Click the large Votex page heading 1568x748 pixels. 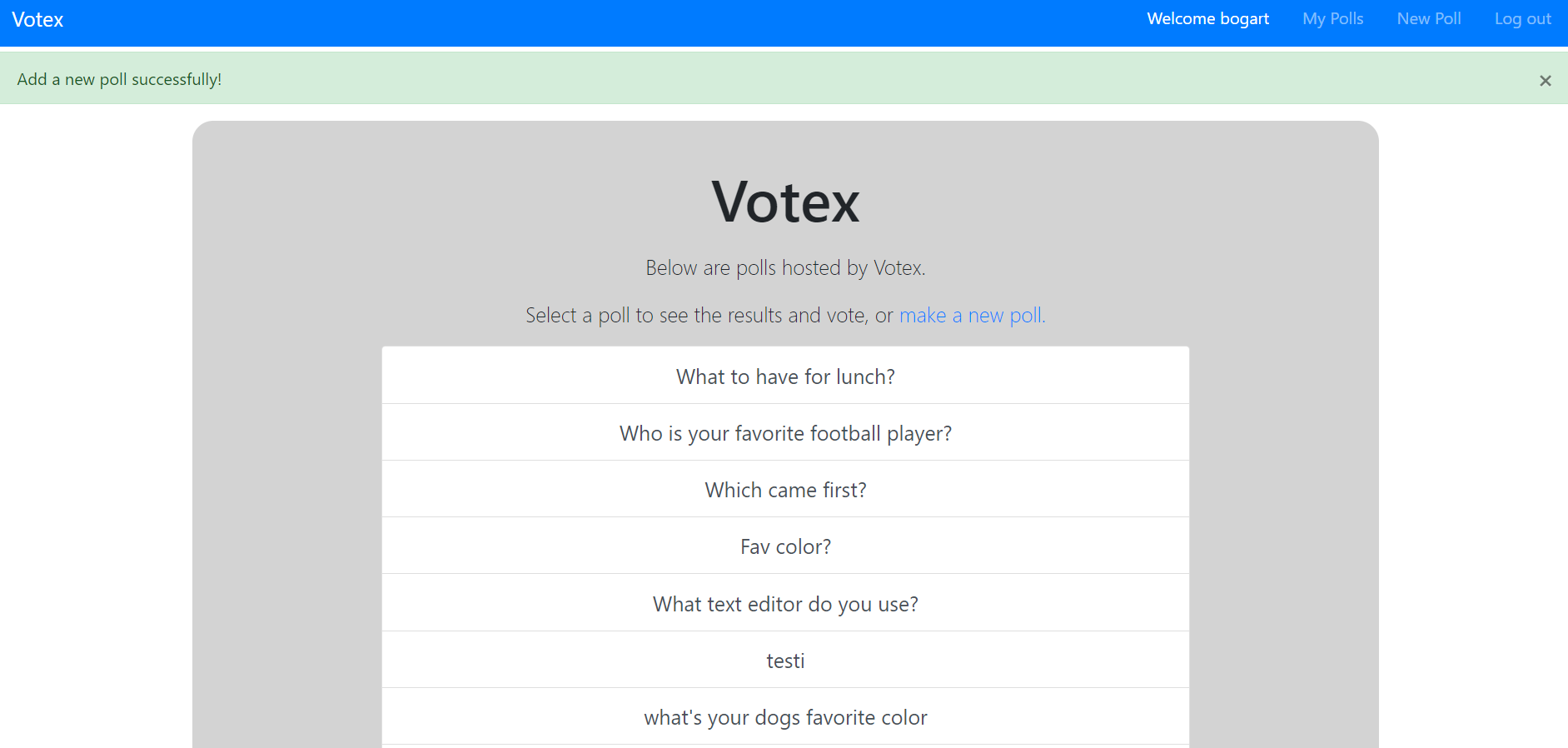tap(785, 202)
